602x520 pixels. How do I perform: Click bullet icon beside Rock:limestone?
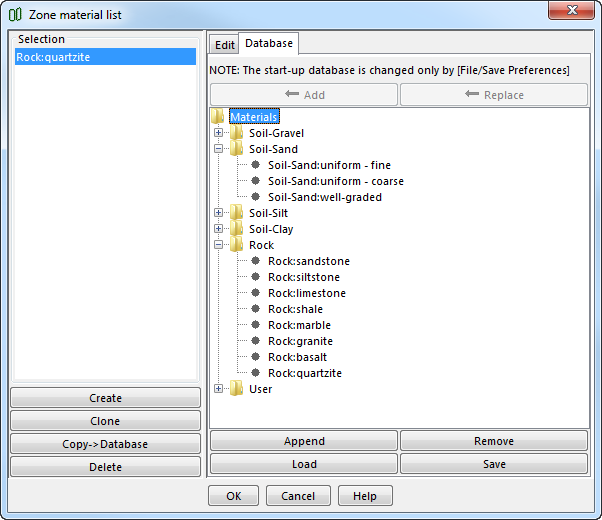pyautogui.click(x=255, y=293)
